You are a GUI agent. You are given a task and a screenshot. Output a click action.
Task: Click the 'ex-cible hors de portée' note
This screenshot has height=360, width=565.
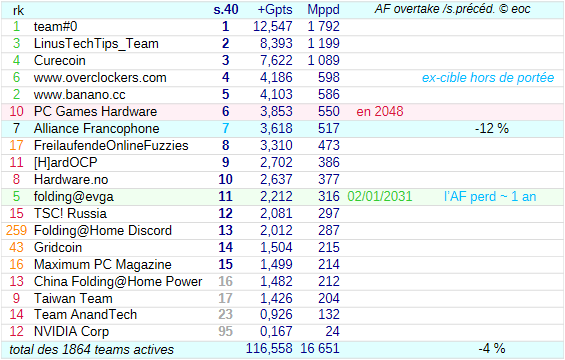[x=488, y=77]
